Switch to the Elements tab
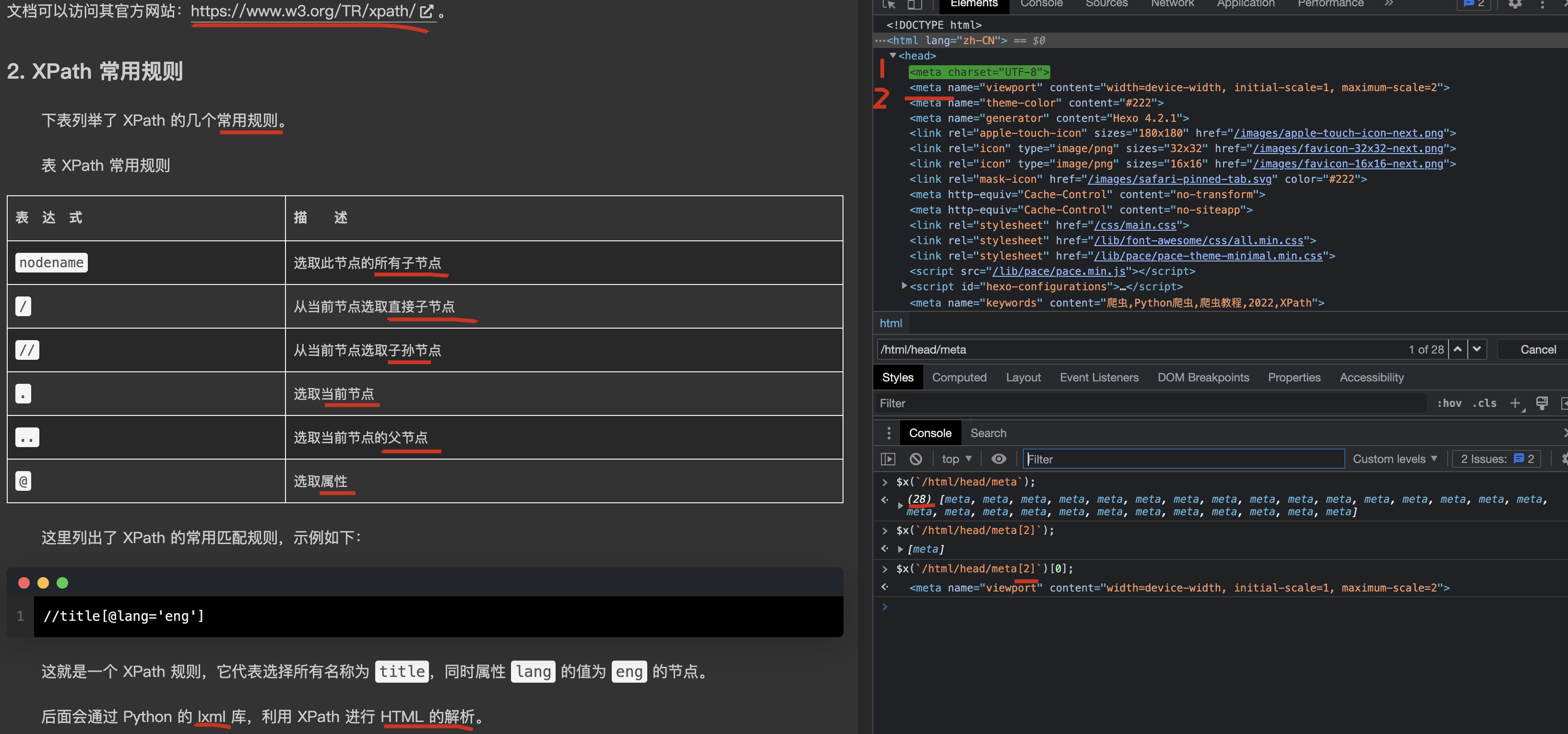 [974, 4]
